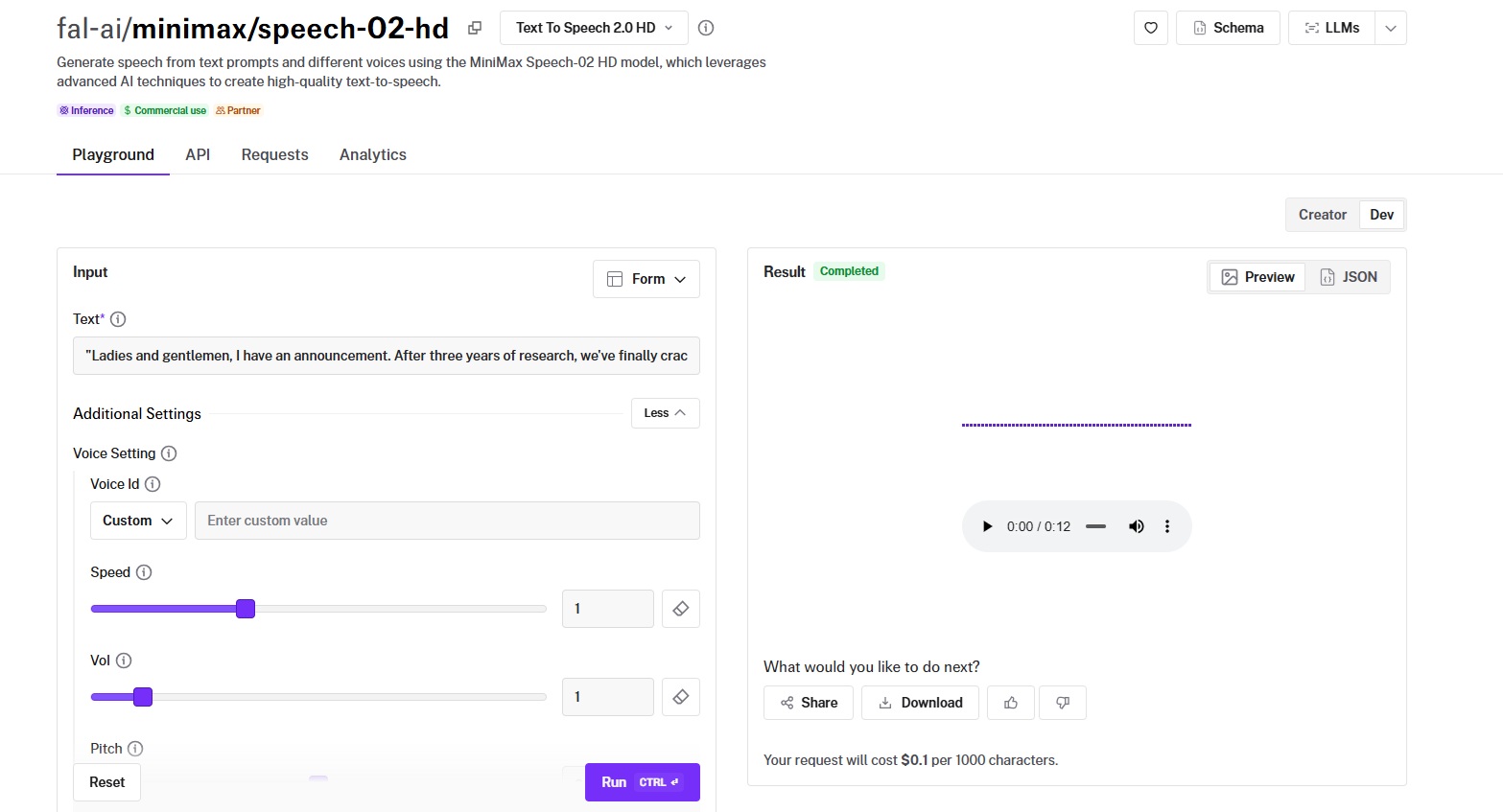The image size is (1503, 812).
Task: Click the info icon beside model selector
Action: (706, 28)
